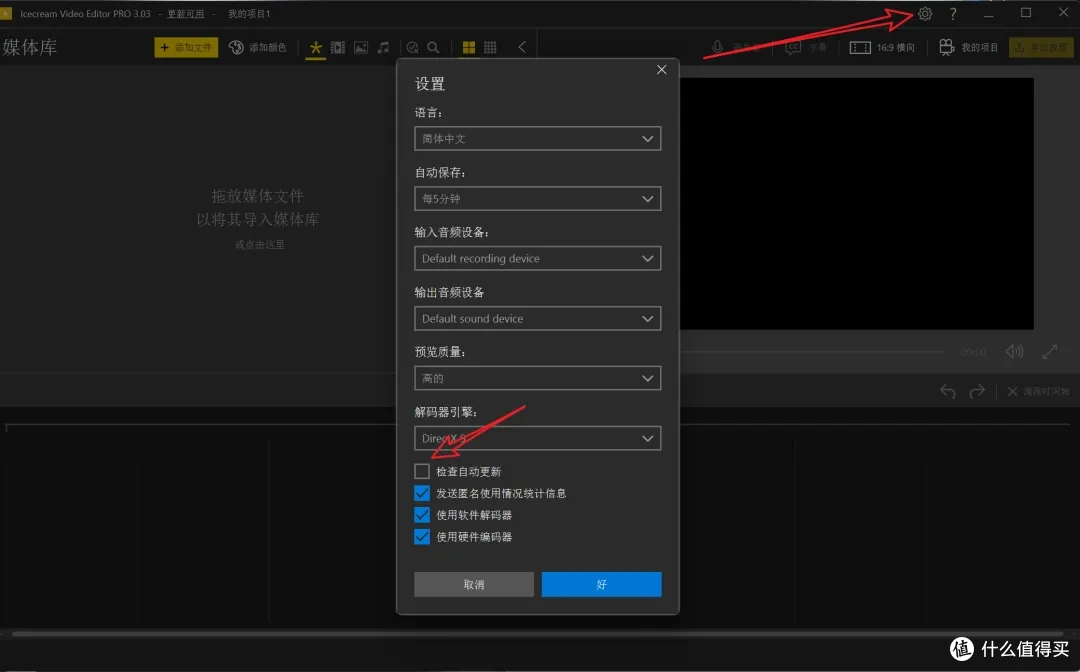The image size is (1080, 672).
Task: Collapse the media library panel chevron
Action: 522,48
